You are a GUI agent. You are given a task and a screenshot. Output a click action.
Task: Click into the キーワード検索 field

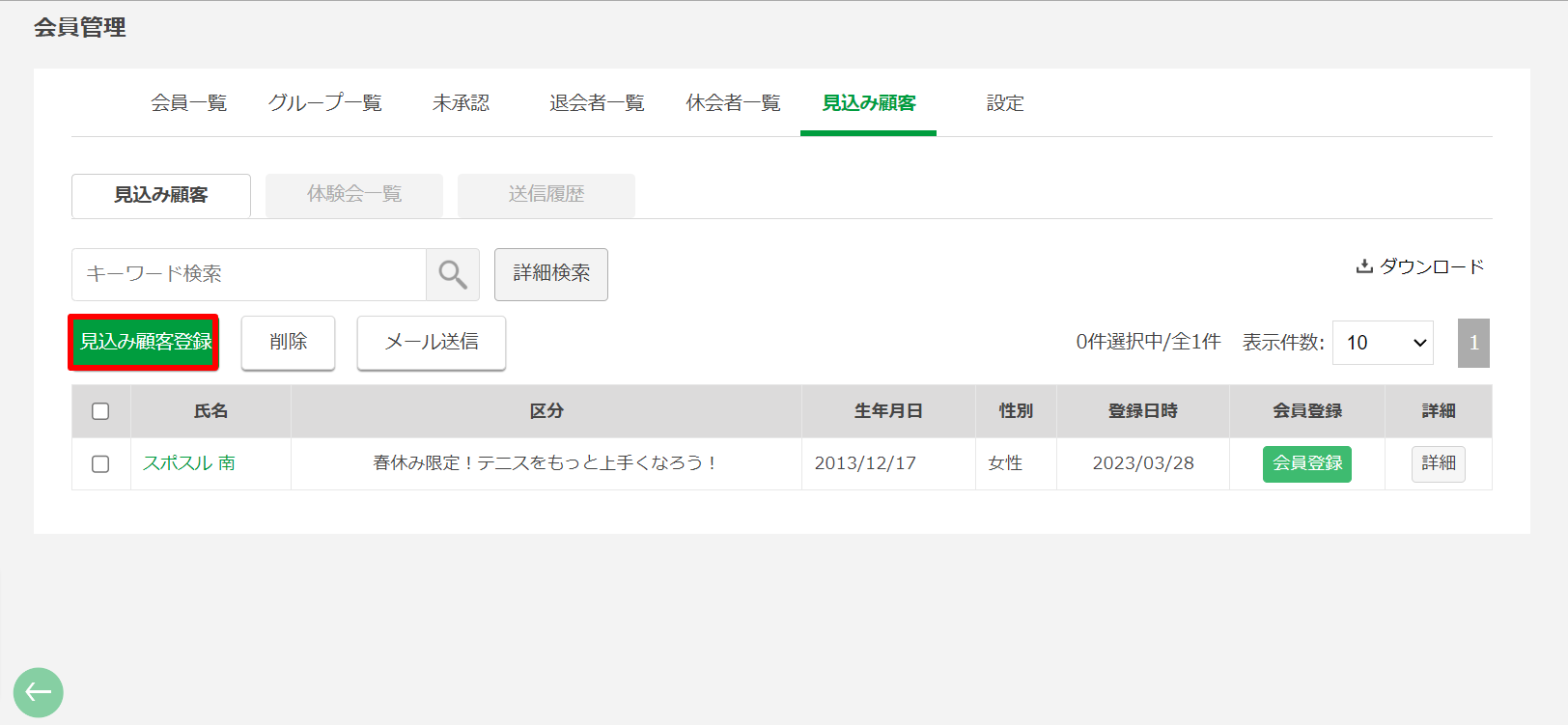click(249, 274)
